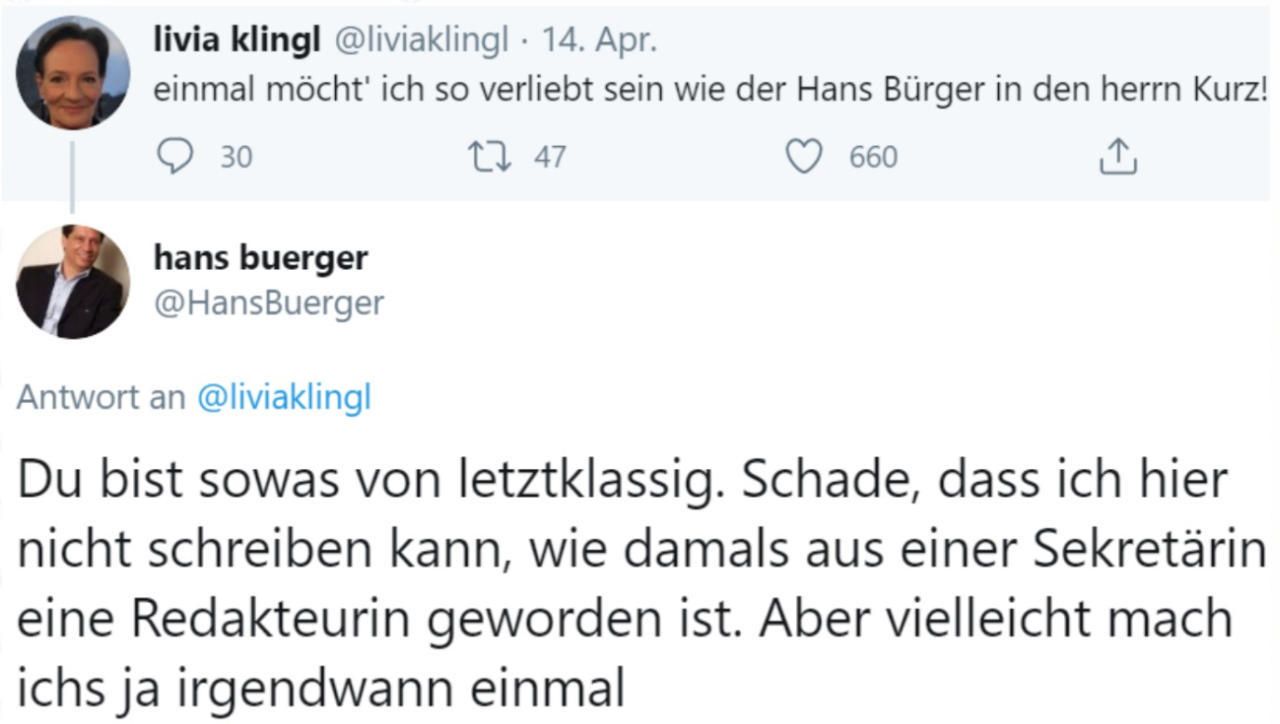
Task: Click the @liviaklingl handle beside the display name
Action: pyautogui.click(x=420, y=40)
